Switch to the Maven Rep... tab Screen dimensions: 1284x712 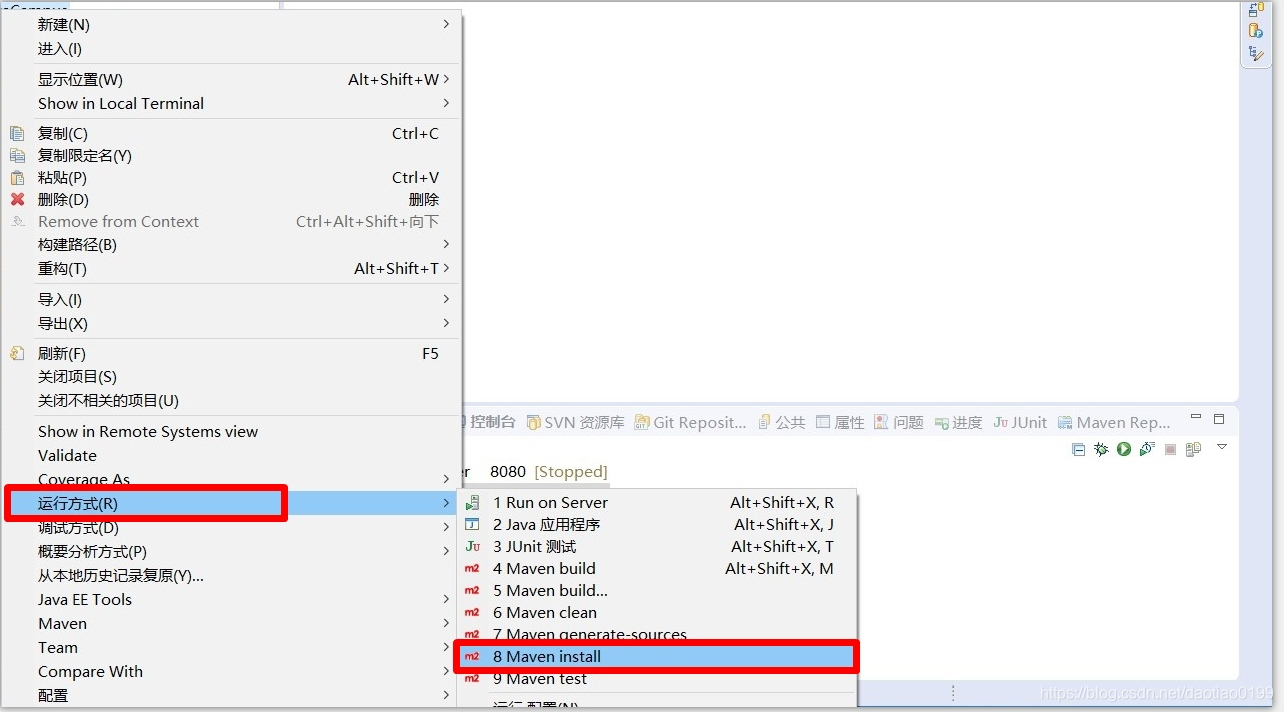coord(1114,422)
